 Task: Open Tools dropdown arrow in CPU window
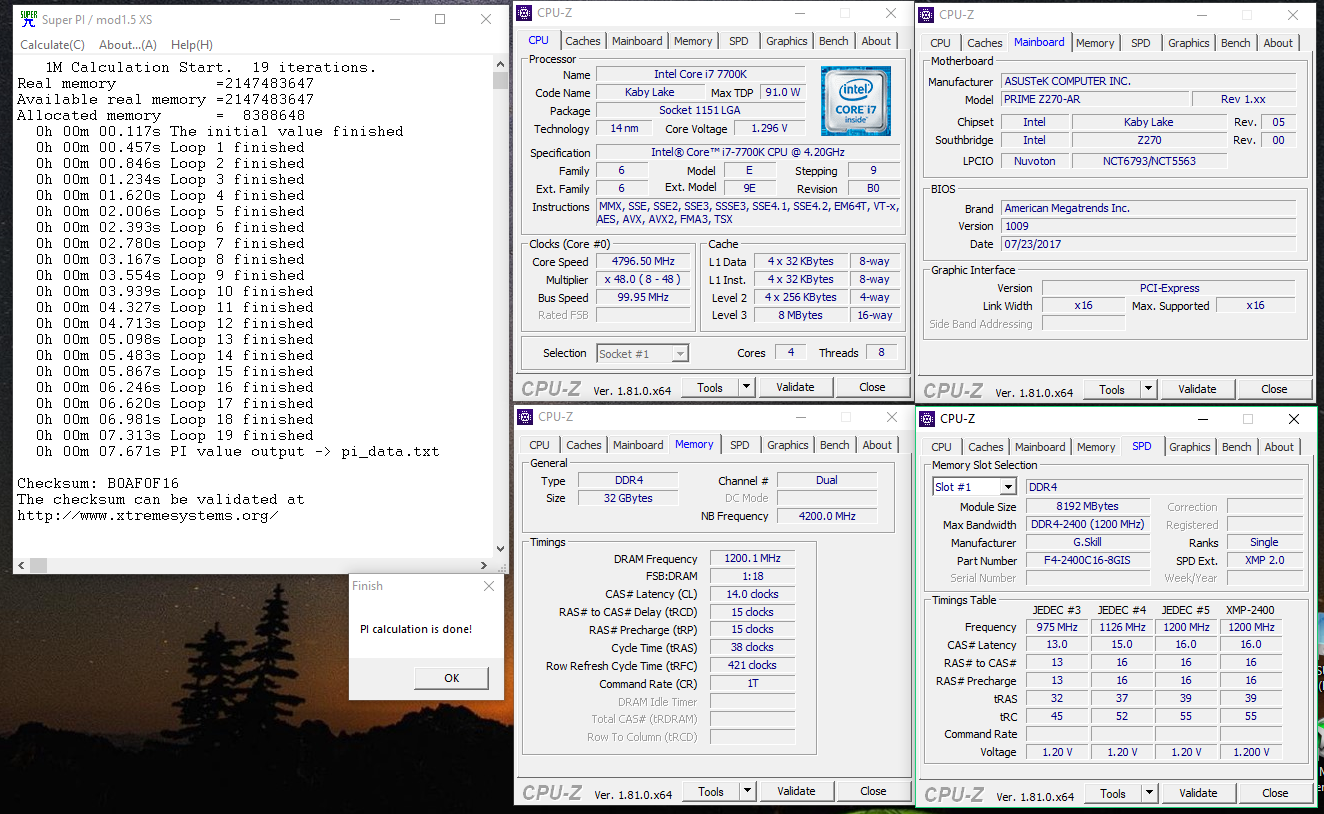(746, 387)
